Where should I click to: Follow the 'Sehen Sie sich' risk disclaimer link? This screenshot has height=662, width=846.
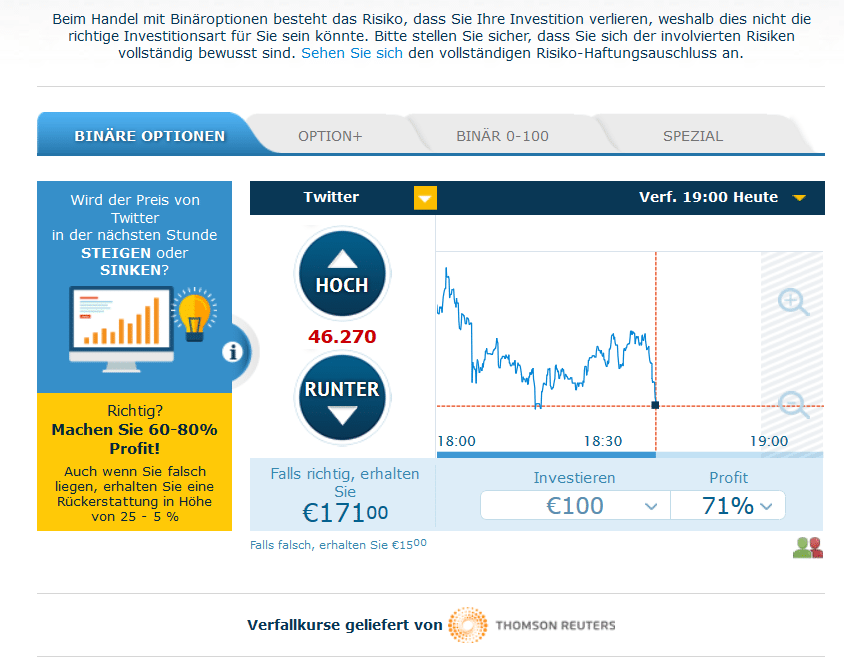point(352,53)
